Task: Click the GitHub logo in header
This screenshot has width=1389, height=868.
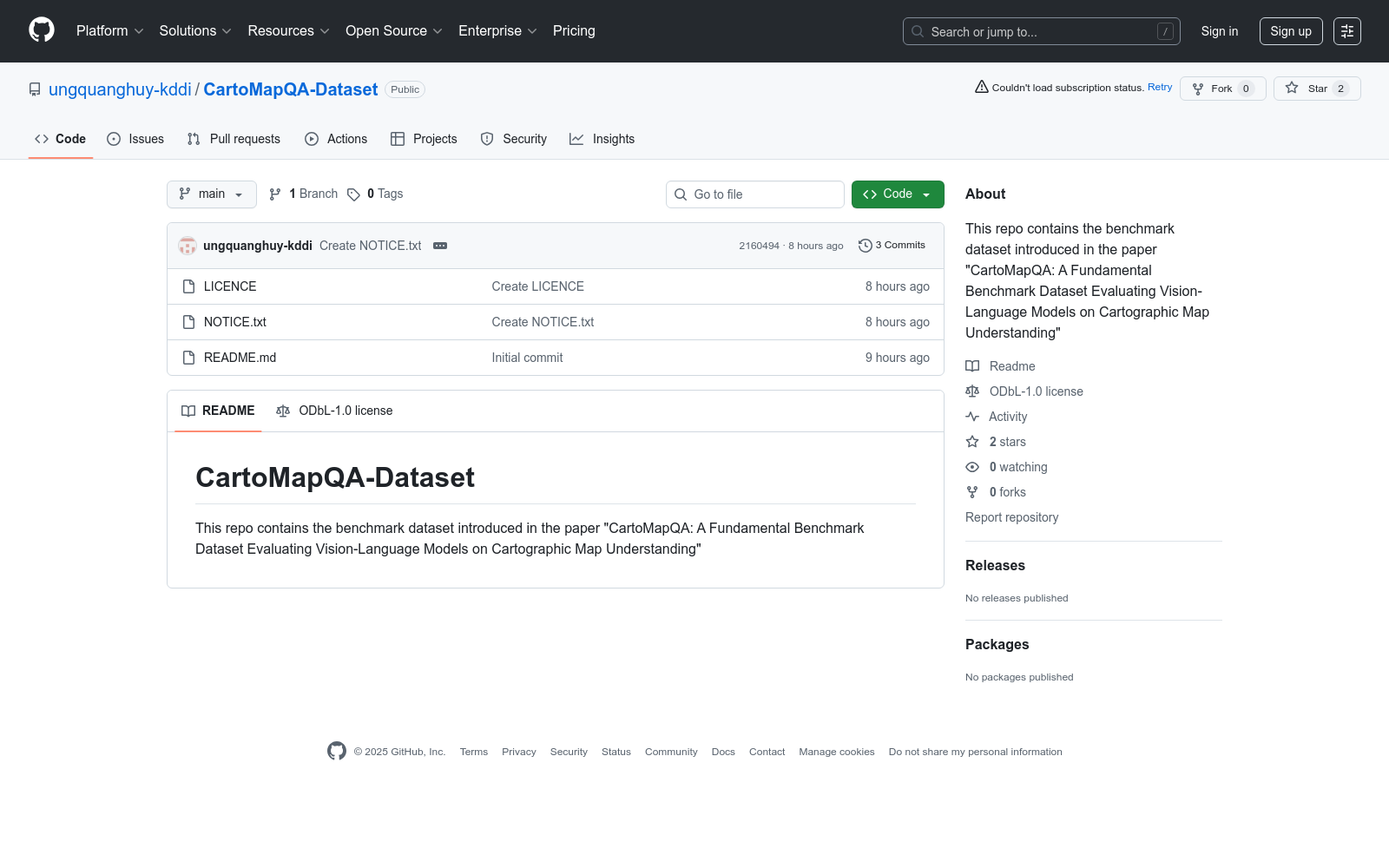Action: [42, 30]
